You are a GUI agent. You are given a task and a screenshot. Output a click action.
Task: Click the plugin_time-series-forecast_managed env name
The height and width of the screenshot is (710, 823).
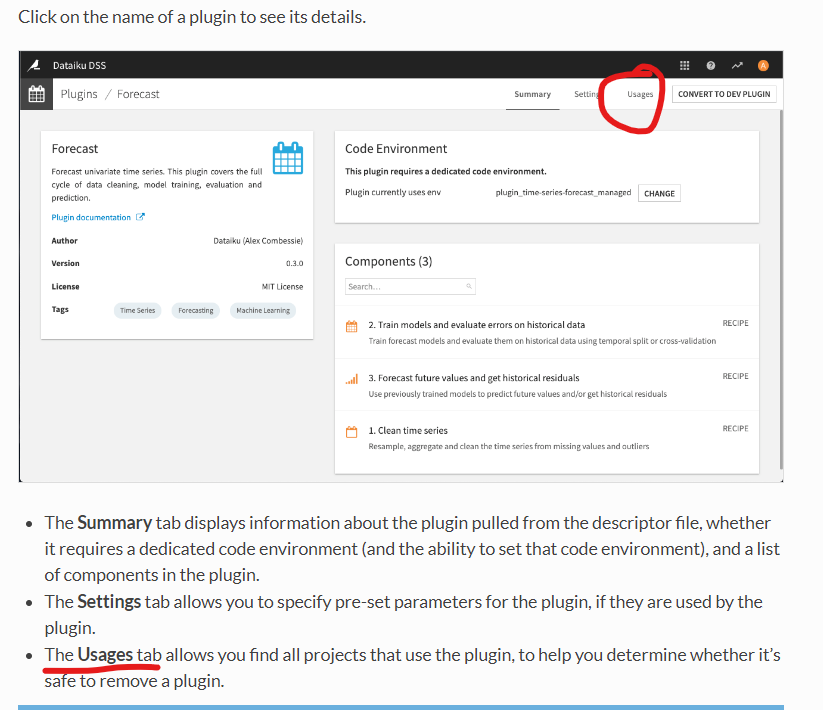(x=563, y=193)
